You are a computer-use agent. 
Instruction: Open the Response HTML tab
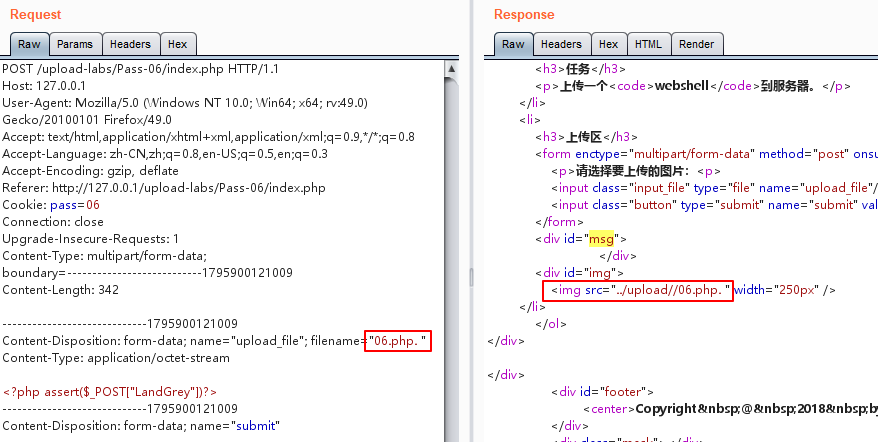(x=648, y=44)
